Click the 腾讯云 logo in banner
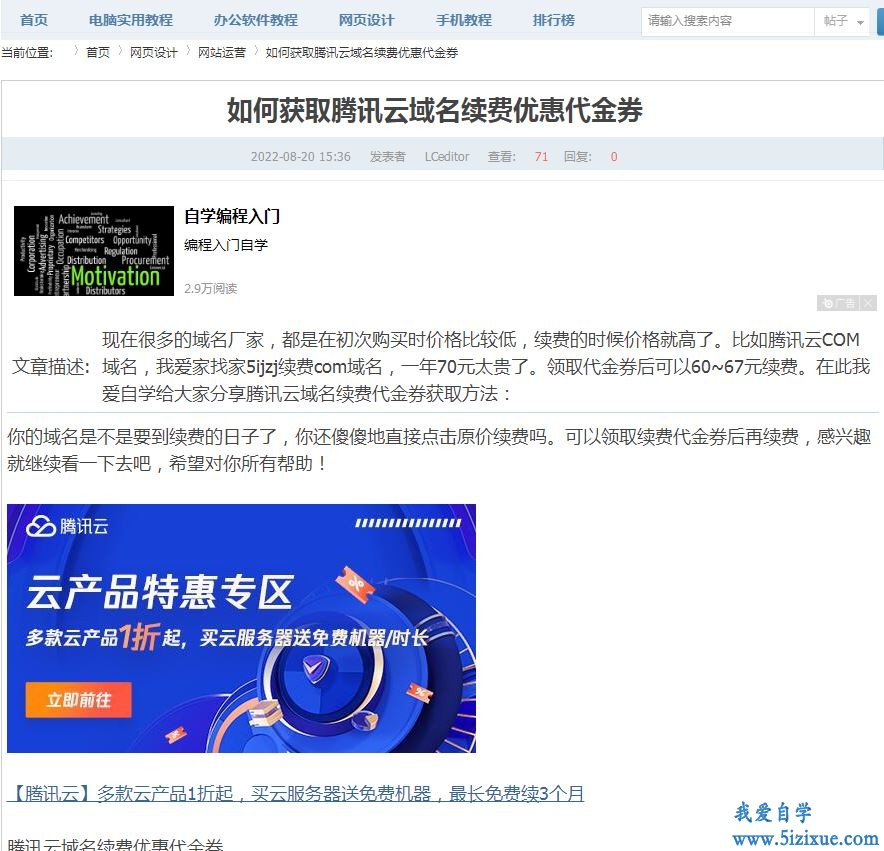The width and height of the screenshot is (884, 851). (x=67, y=526)
